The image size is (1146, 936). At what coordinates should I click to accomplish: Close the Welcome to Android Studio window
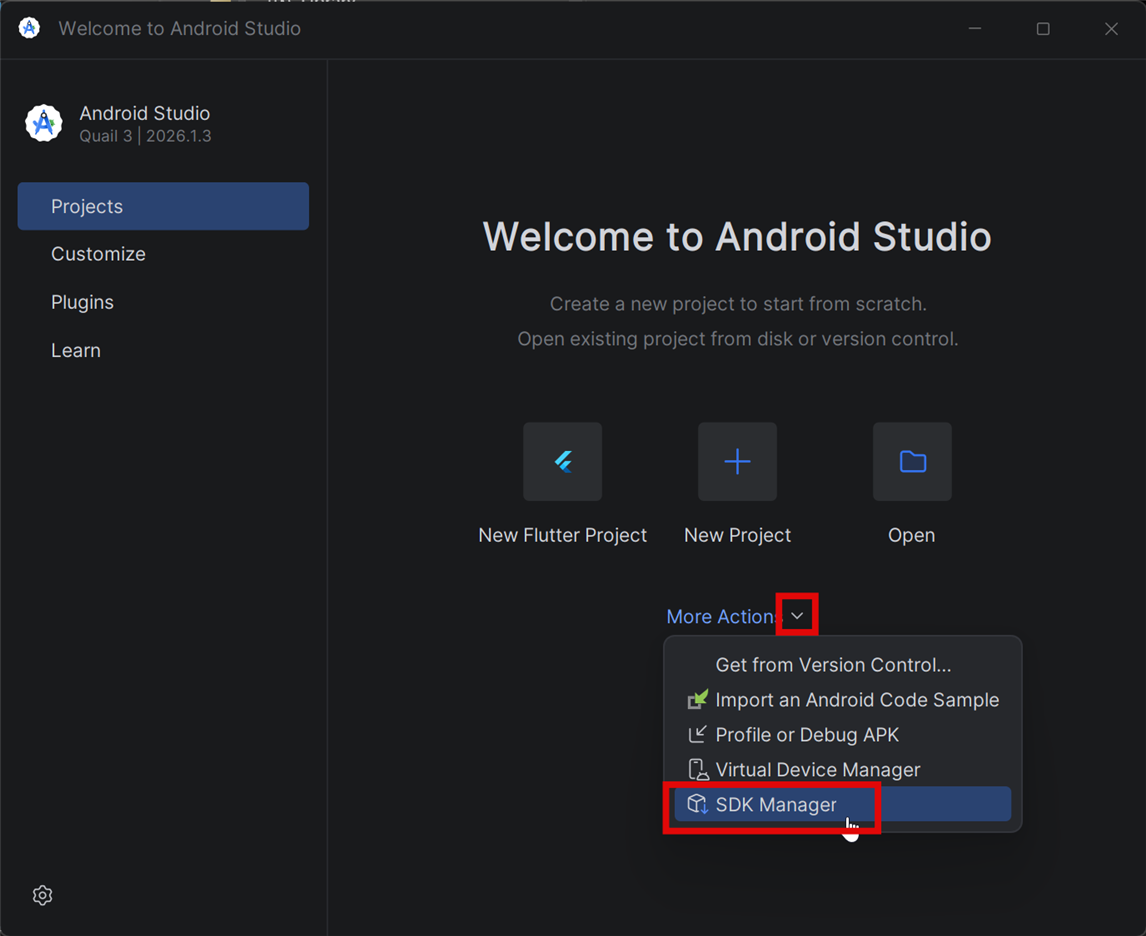pyautogui.click(x=1111, y=28)
